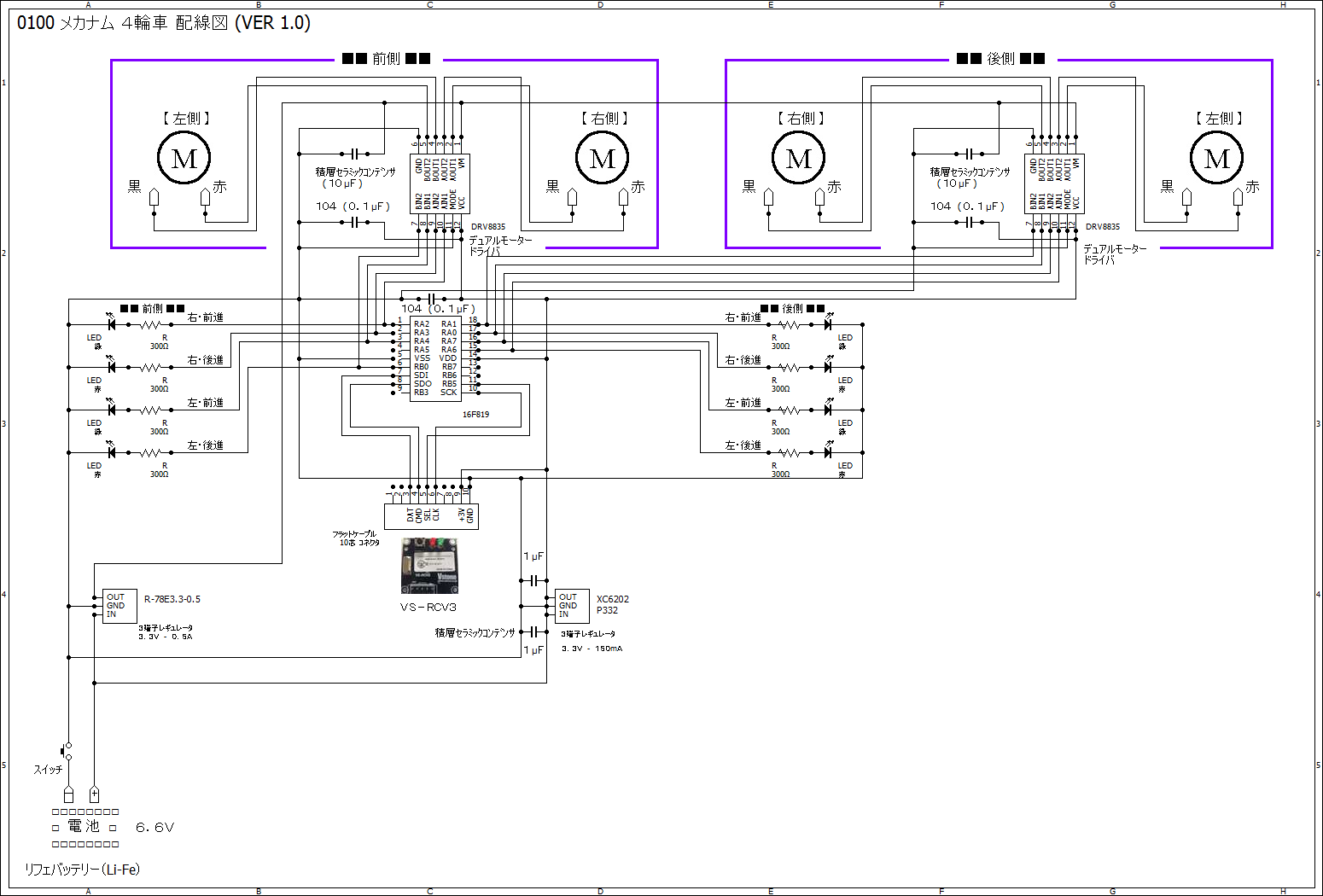Click the battery positive (+) terminal symbol
This screenshot has height=896, width=1323.
pos(94,794)
